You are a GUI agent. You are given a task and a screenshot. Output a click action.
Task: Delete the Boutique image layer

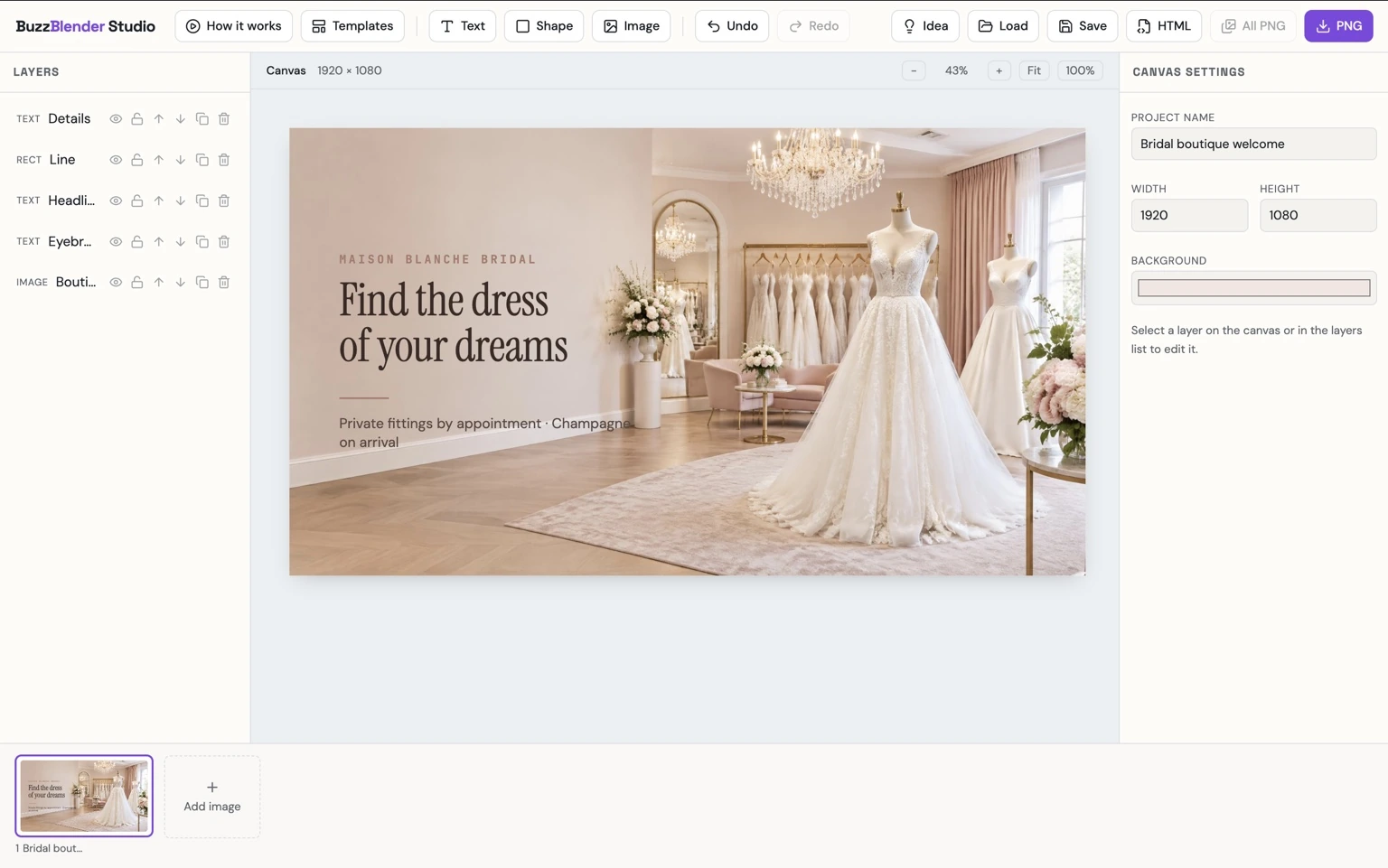pos(224,283)
